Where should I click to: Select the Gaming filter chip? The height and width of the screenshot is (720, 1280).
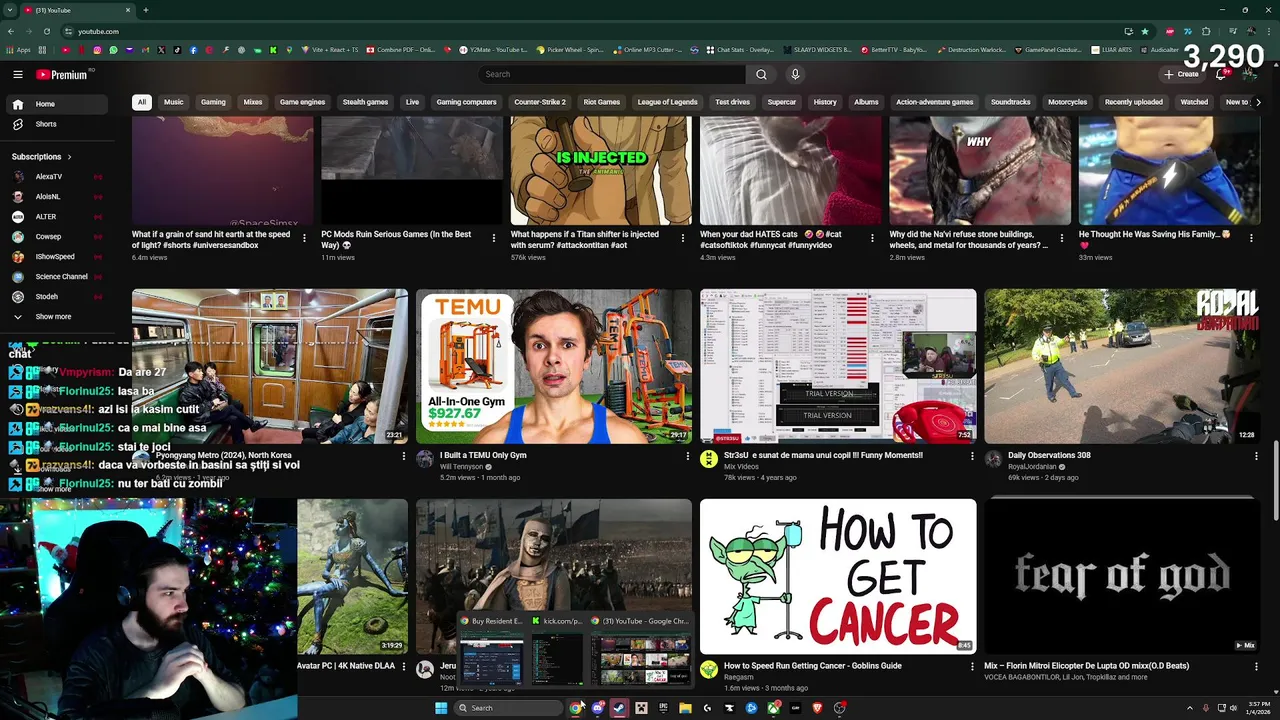pyautogui.click(x=213, y=102)
